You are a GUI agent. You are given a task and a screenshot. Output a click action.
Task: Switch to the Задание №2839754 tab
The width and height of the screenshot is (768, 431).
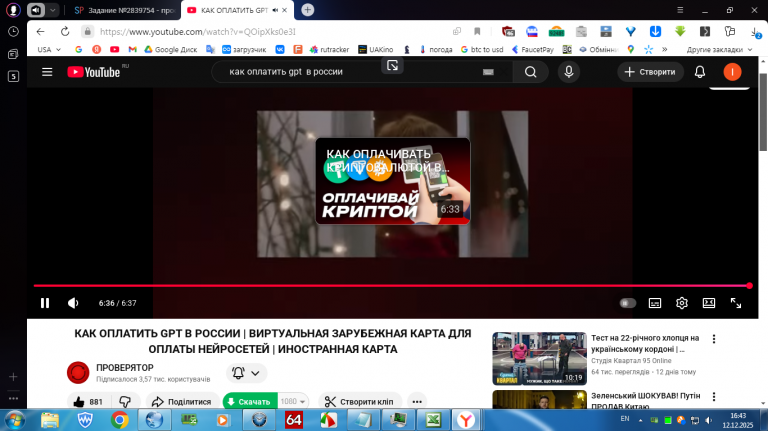tap(125, 10)
